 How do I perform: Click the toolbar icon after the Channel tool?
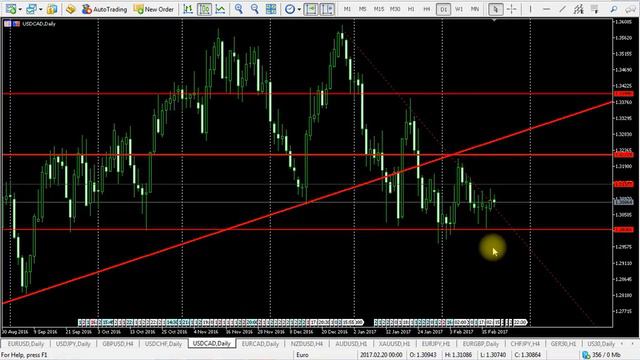coord(595,9)
